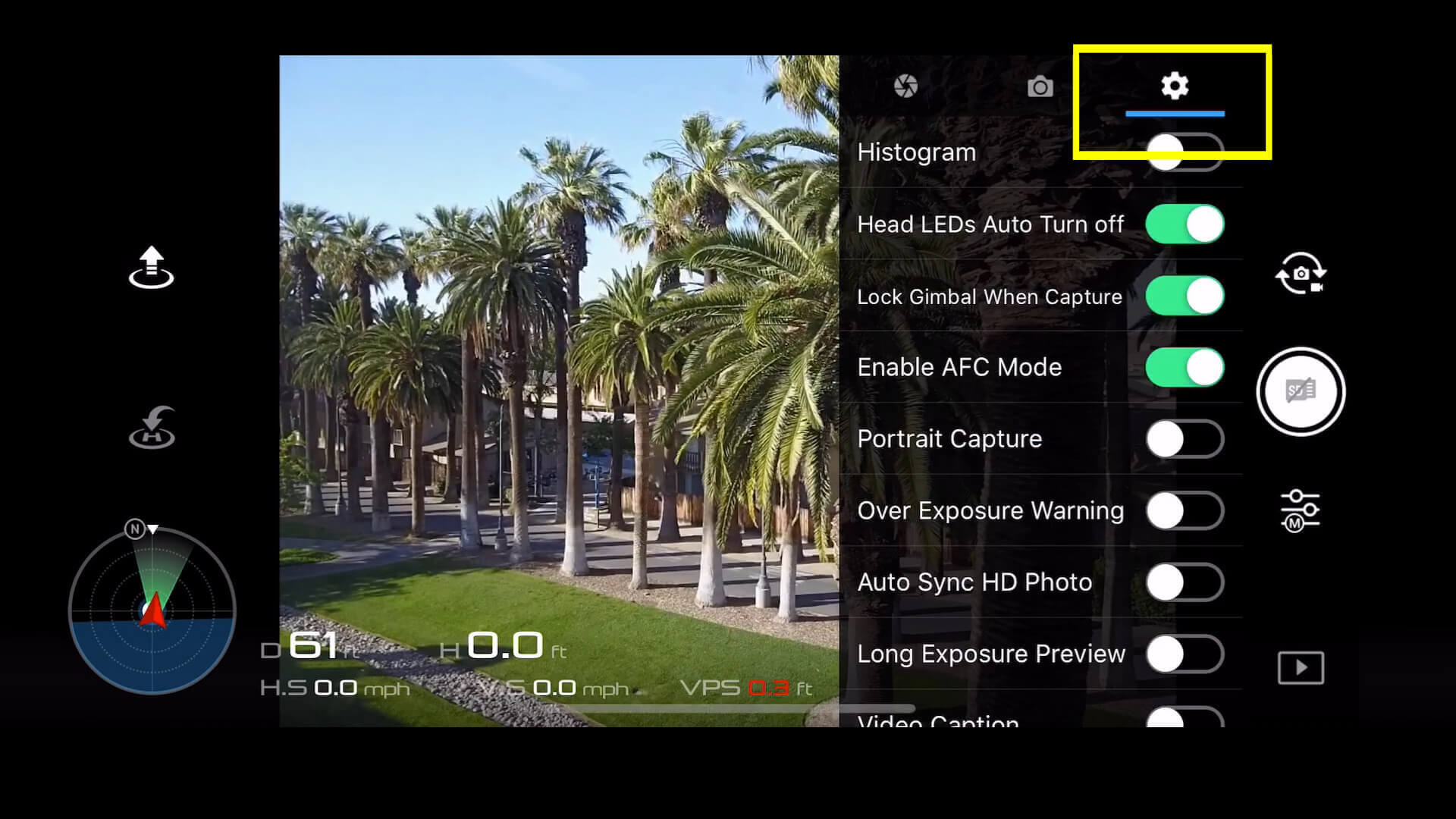Click the playback icon

1300,668
